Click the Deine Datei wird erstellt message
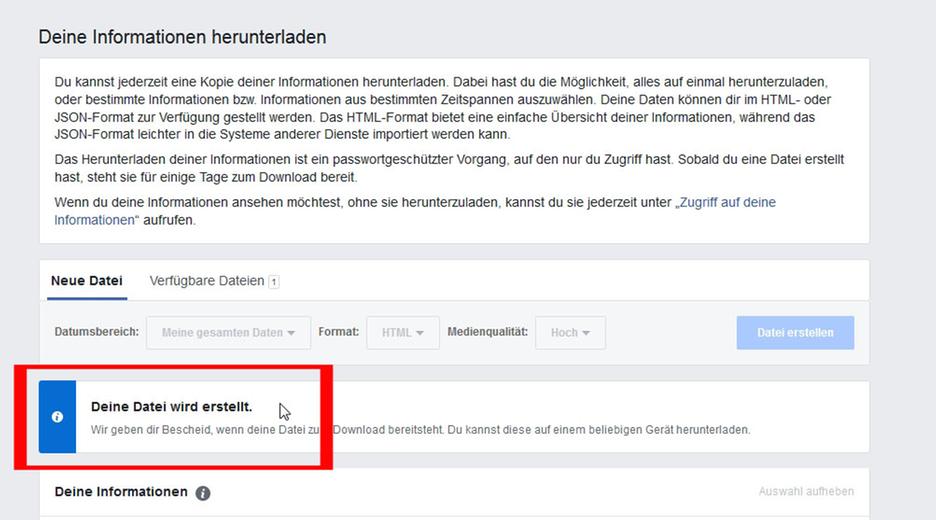The width and height of the screenshot is (936, 520). click(171, 407)
